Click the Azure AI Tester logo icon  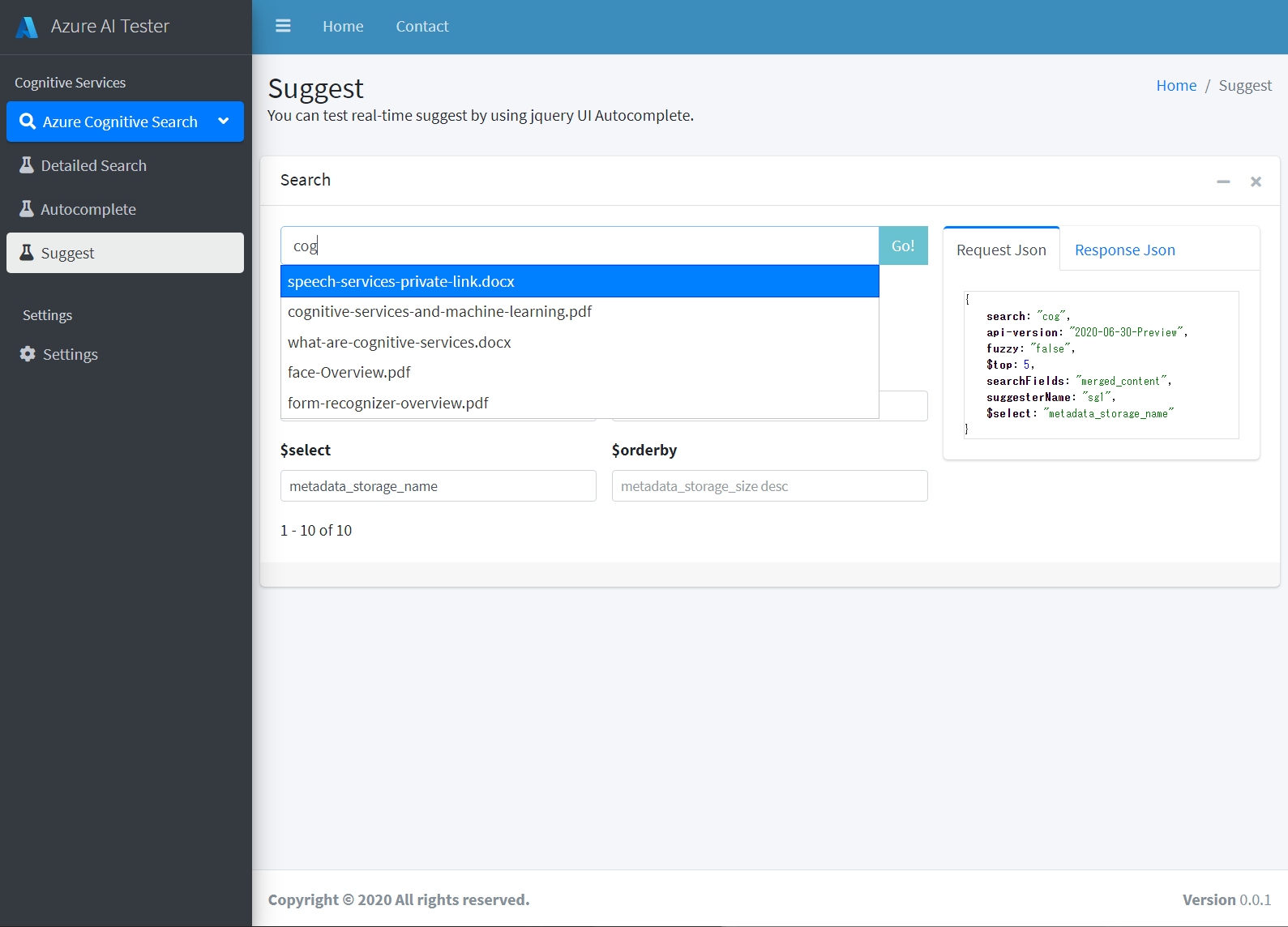click(x=27, y=27)
